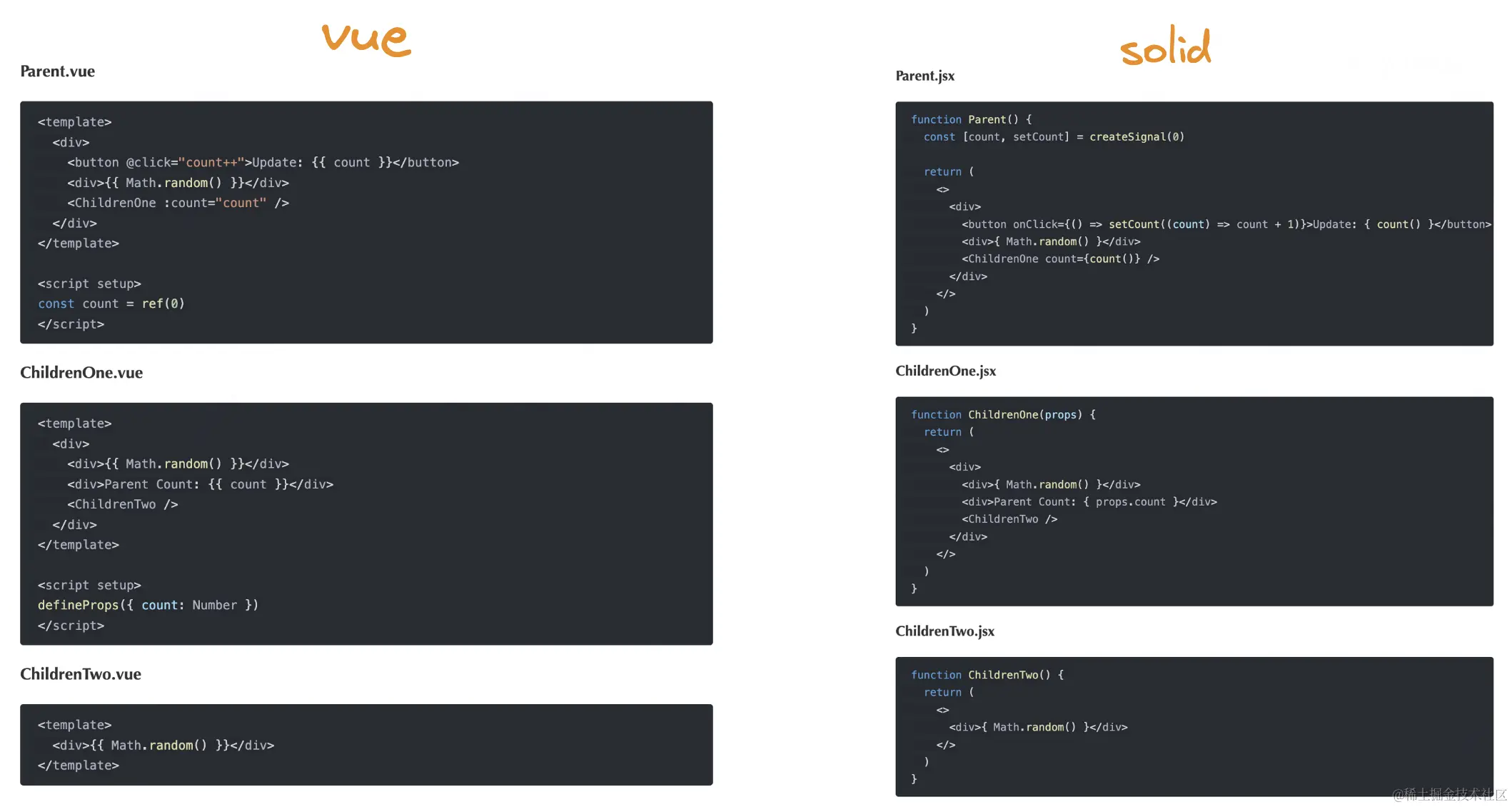Image resolution: width=1512 pixels, height=807 pixels.
Task: Click the 'Parent Count: { props.count }' line
Action: click(x=1089, y=501)
